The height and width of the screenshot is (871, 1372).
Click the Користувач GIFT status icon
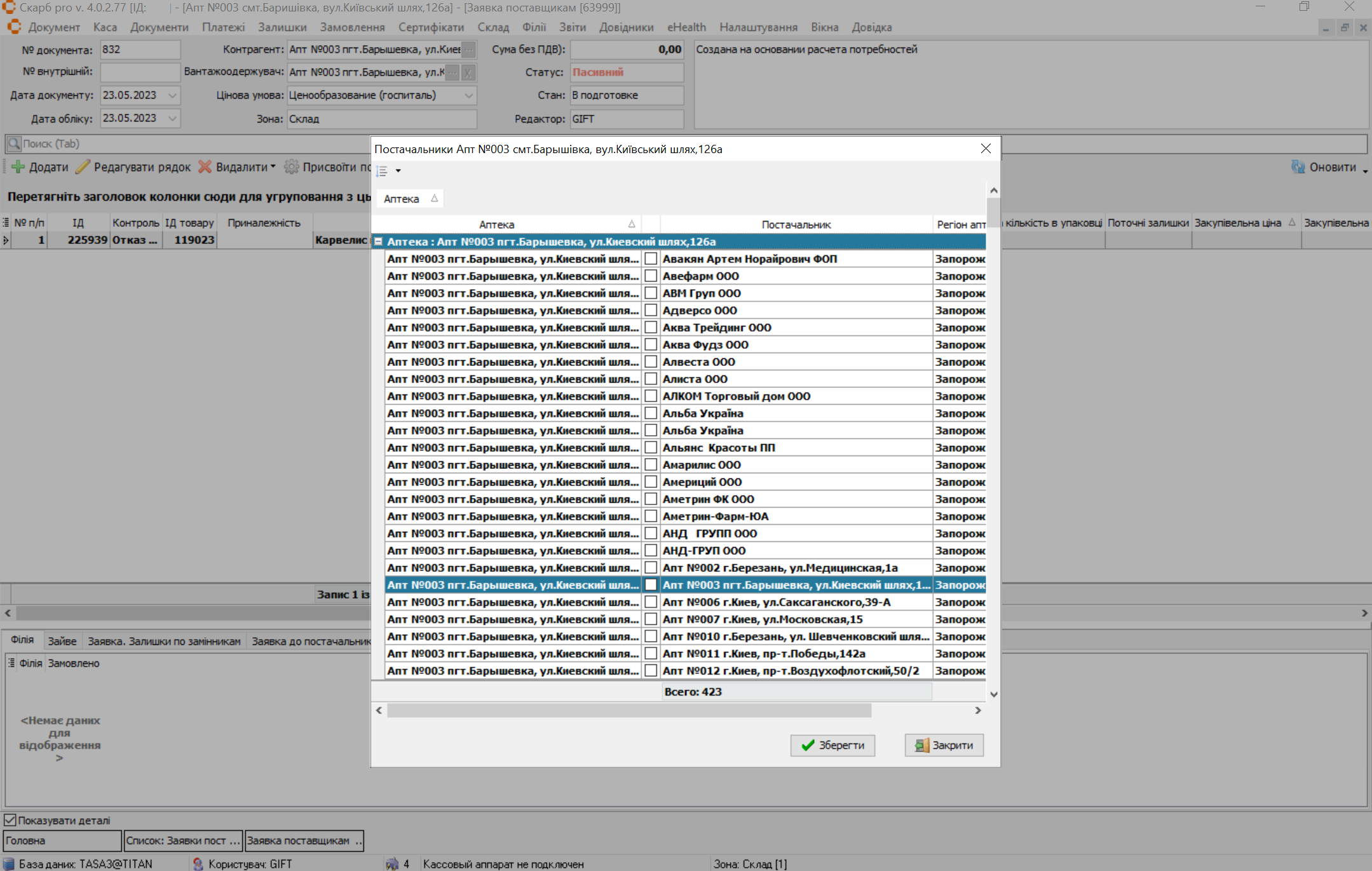click(x=198, y=864)
